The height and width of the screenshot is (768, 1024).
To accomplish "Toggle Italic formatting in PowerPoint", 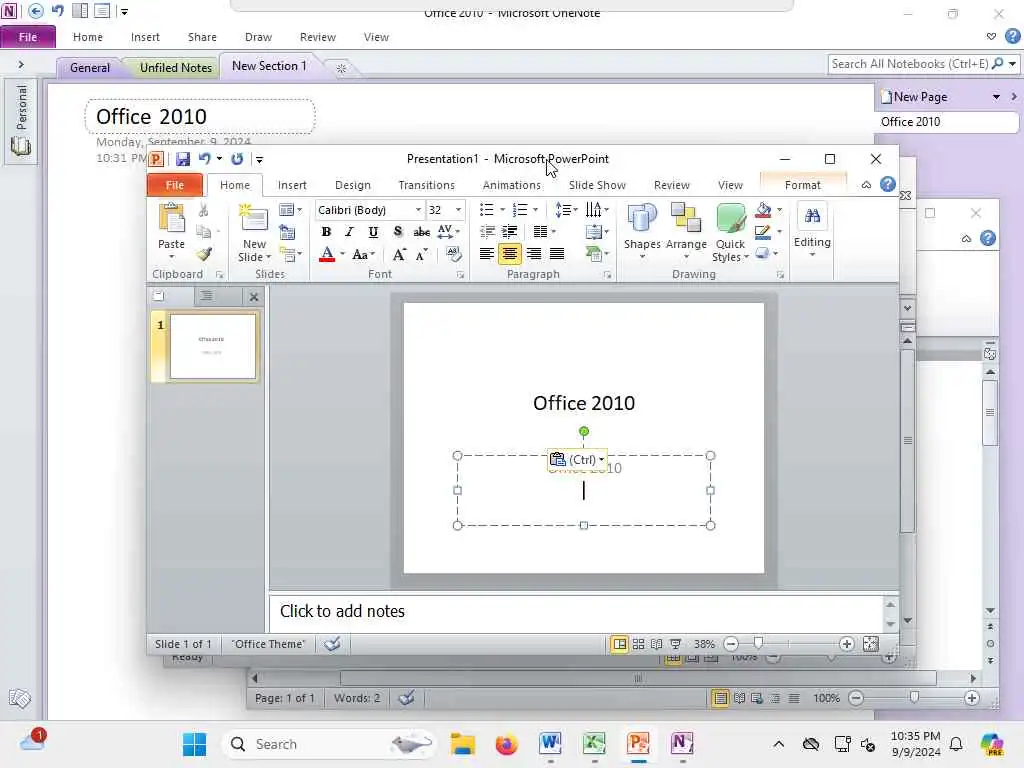I will coord(349,232).
